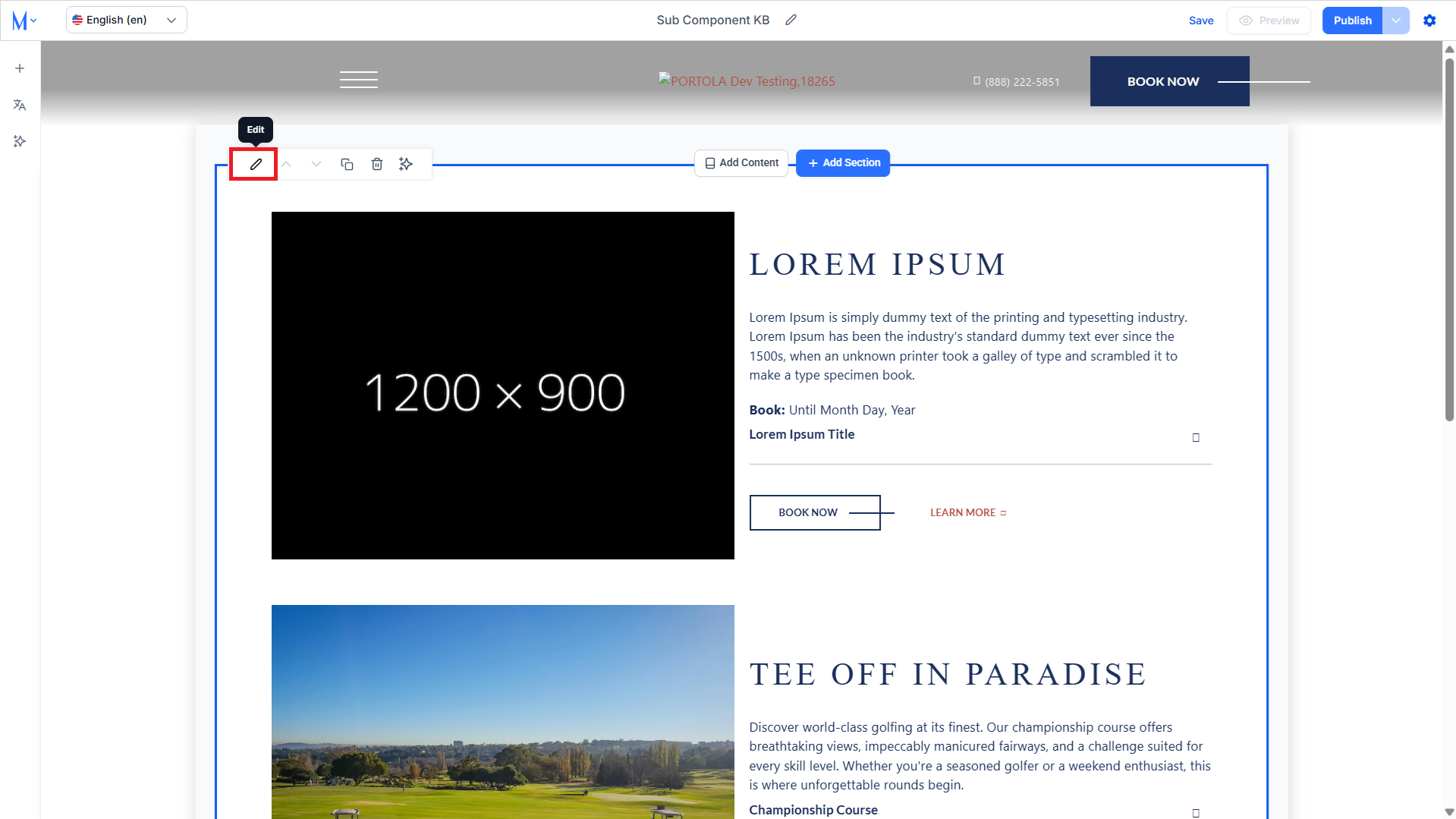Click the PORTOLA Dev Testing logo link
The height and width of the screenshot is (819, 1456).
[x=747, y=80]
